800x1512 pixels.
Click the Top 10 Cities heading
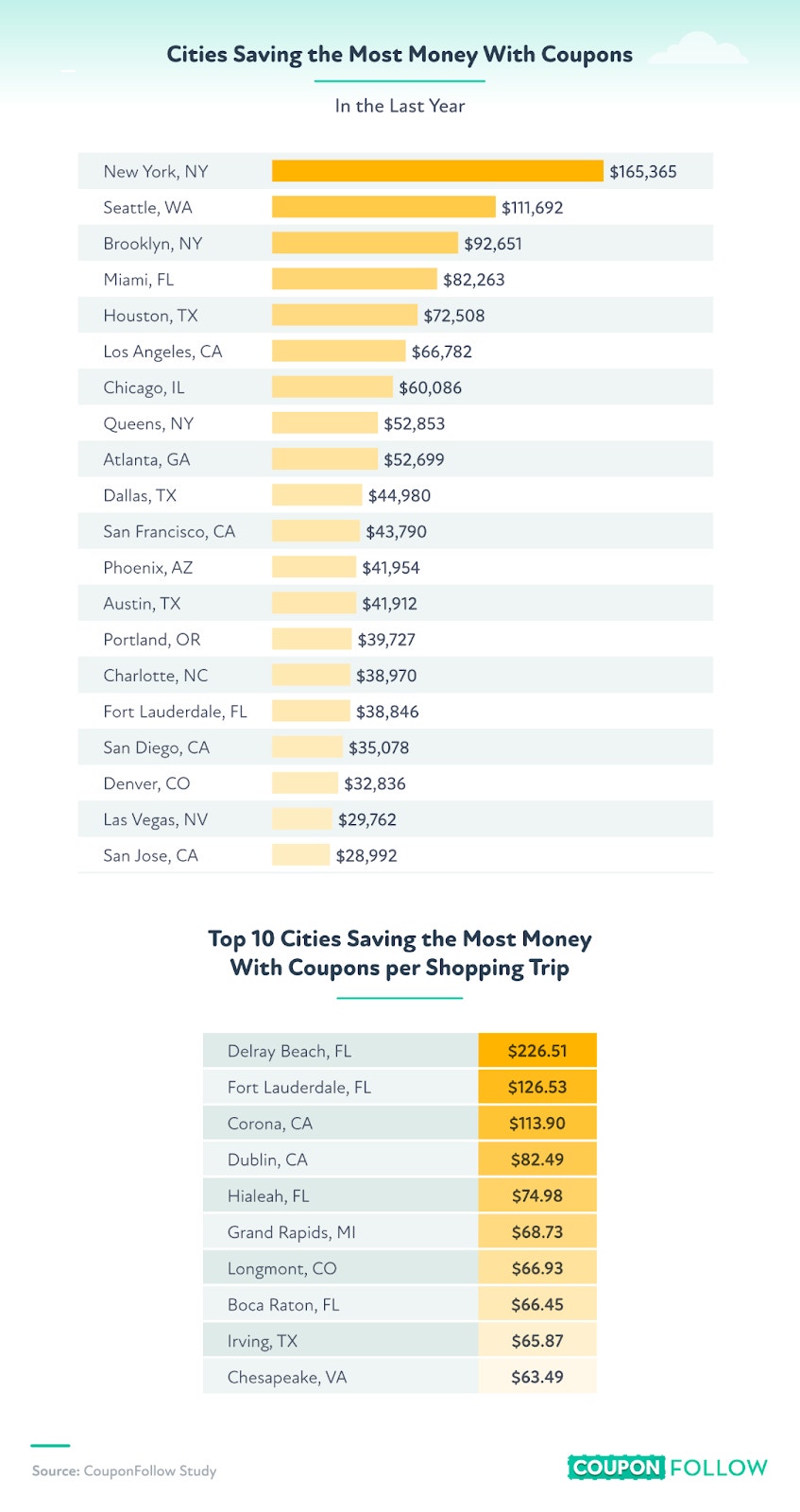(400, 954)
